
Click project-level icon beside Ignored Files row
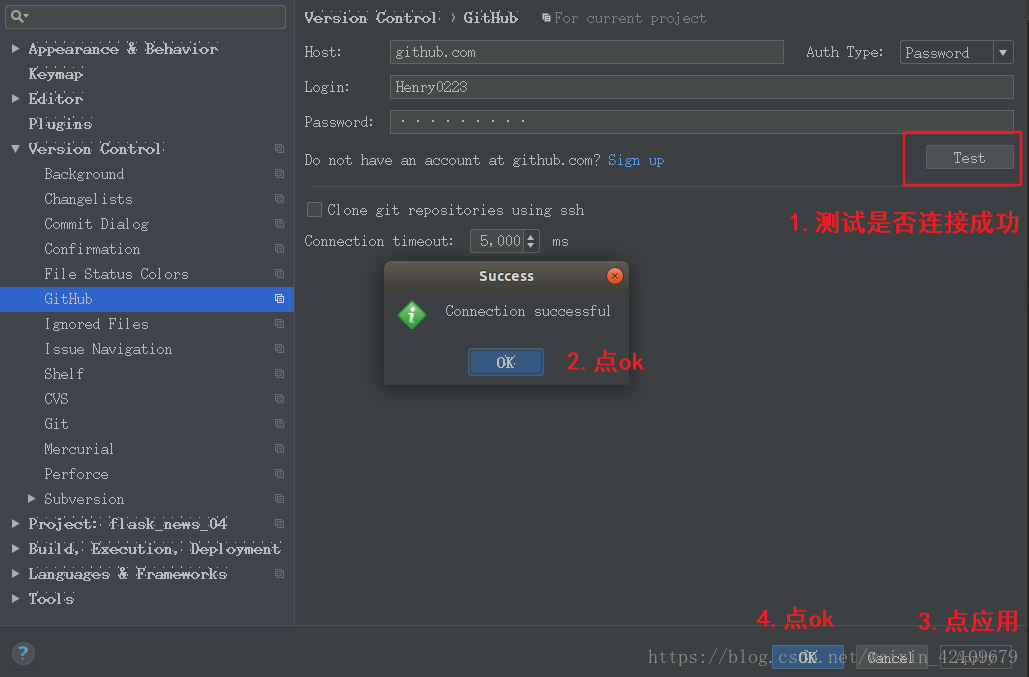(x=280, y=323)
